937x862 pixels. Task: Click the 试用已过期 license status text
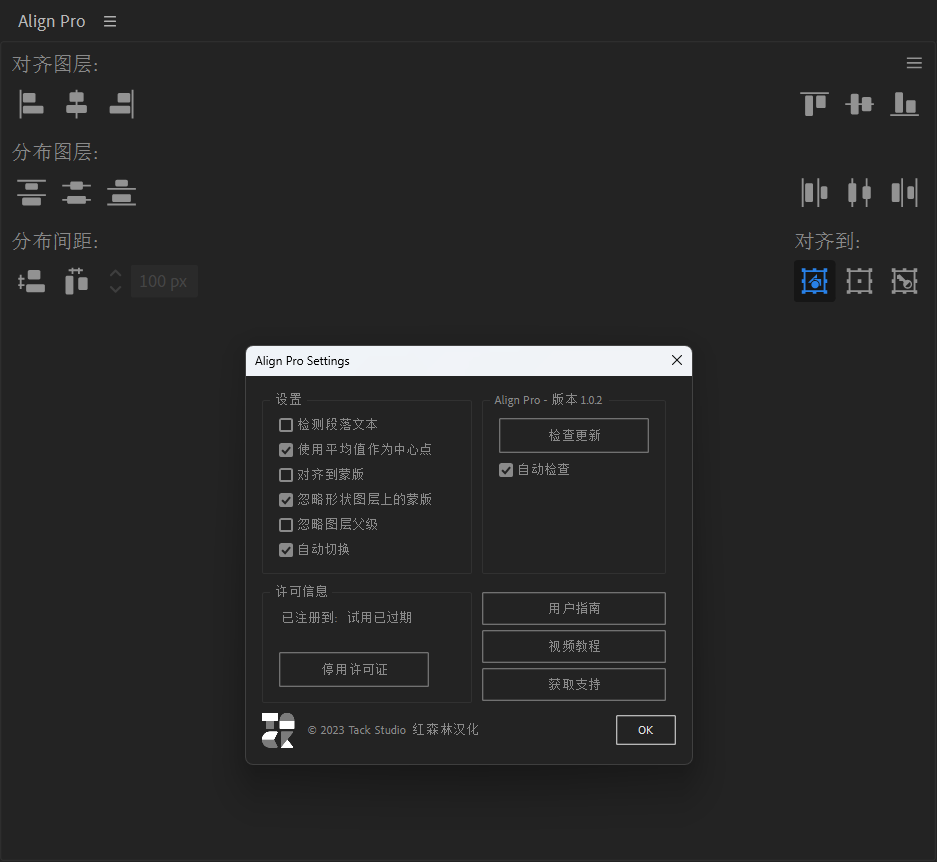click(379, 618)
